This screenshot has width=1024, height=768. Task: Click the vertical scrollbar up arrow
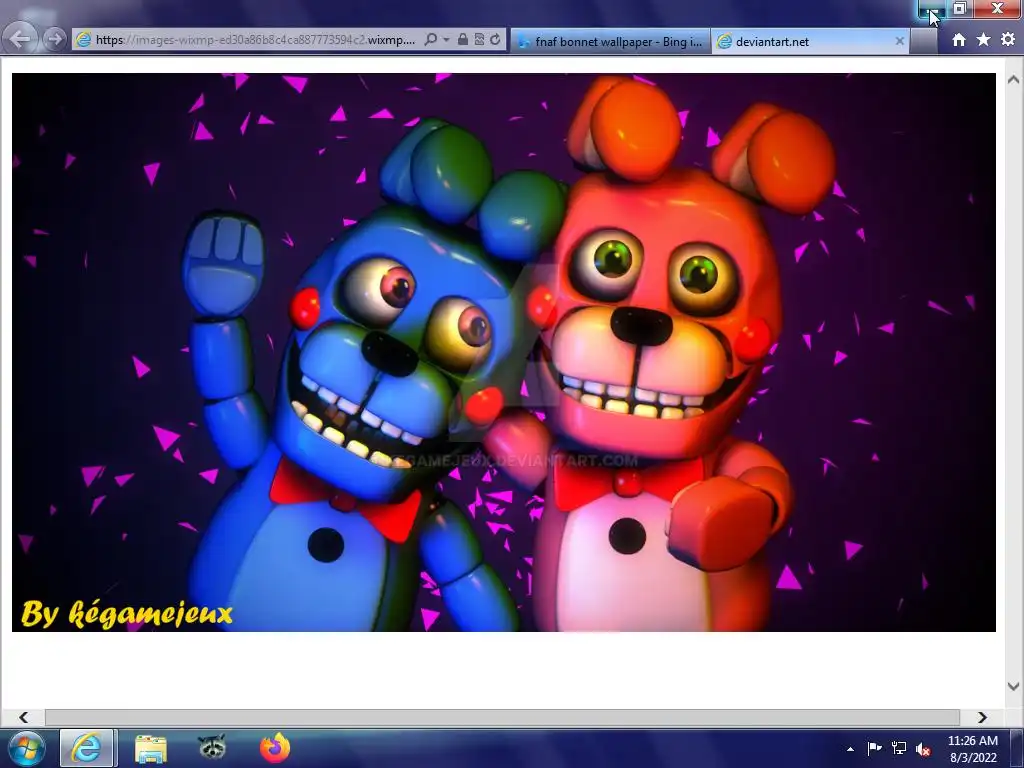(x=1014, y=80)
